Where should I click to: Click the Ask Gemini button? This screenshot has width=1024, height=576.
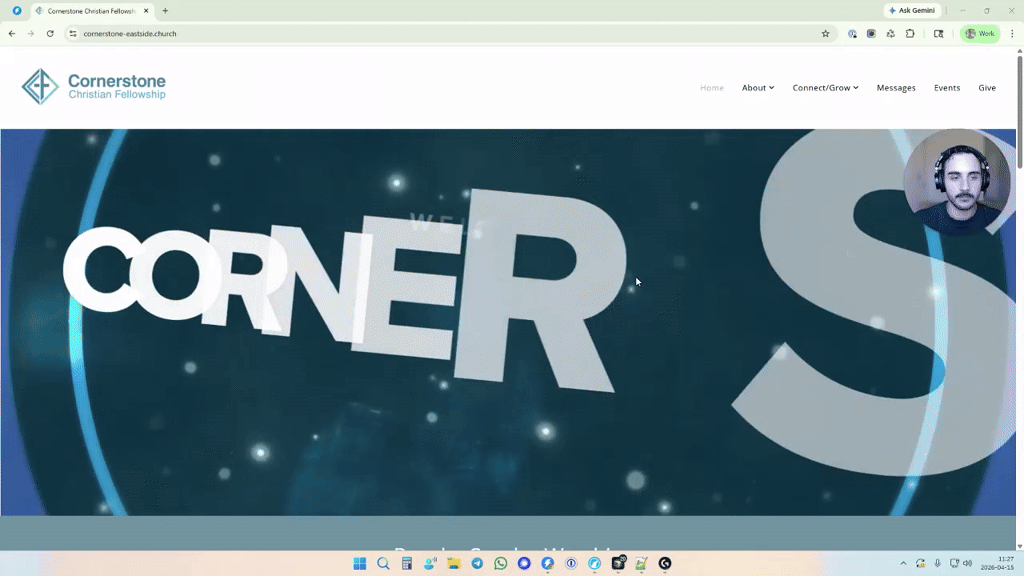point(912,10)
